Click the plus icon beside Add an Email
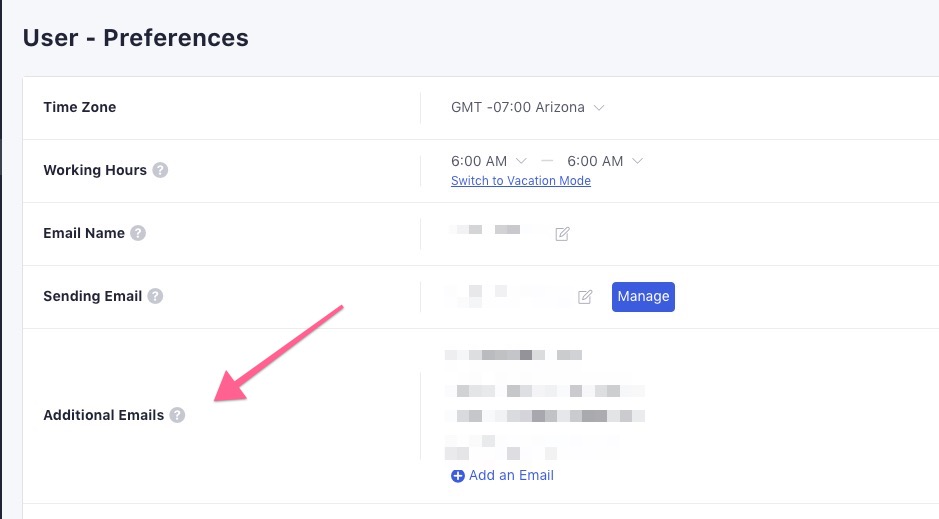Image resolution: width=939 pixels, height=519 pixels. click(x=458, y=476)
